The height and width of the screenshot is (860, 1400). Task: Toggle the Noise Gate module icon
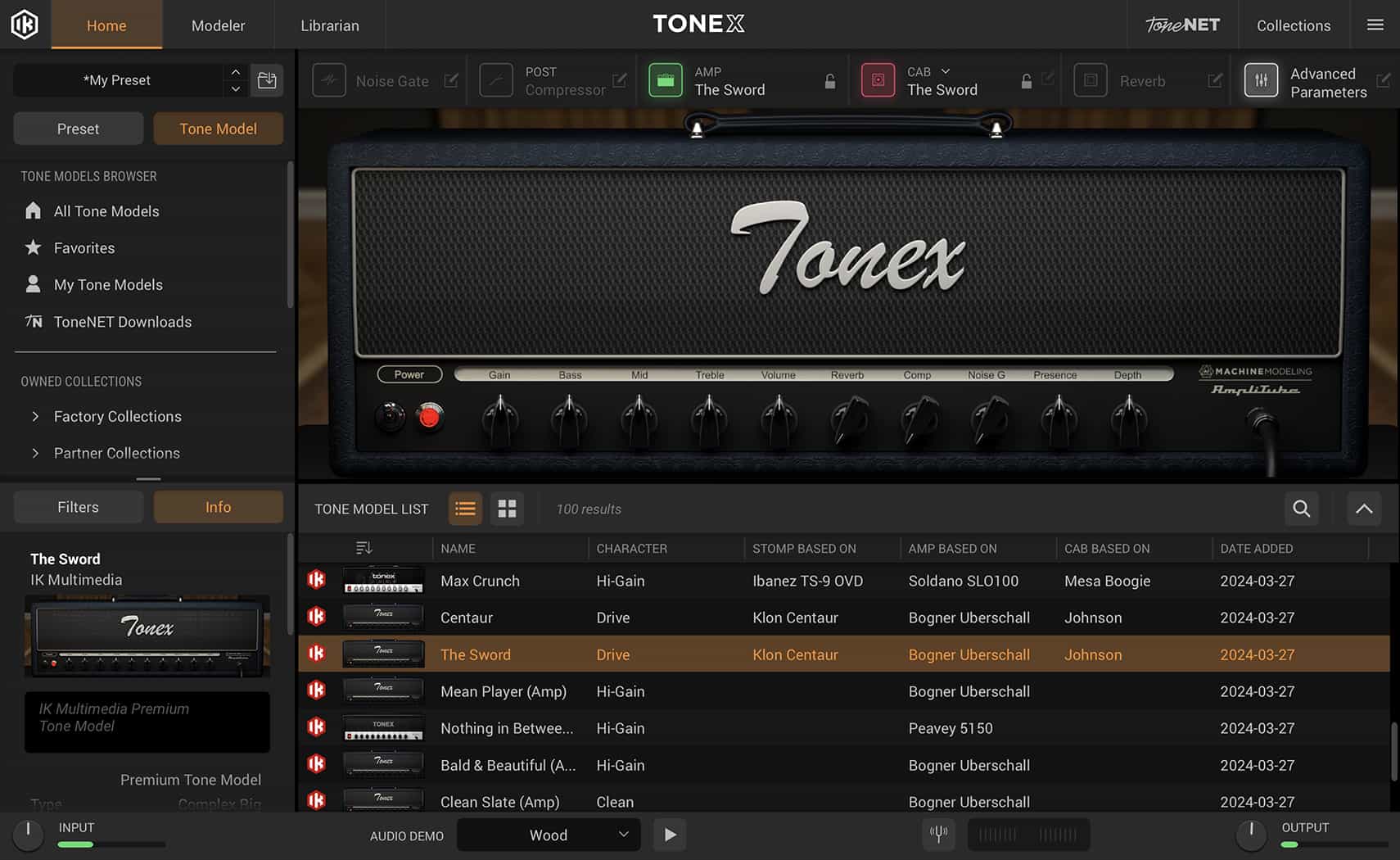(329, 80)
